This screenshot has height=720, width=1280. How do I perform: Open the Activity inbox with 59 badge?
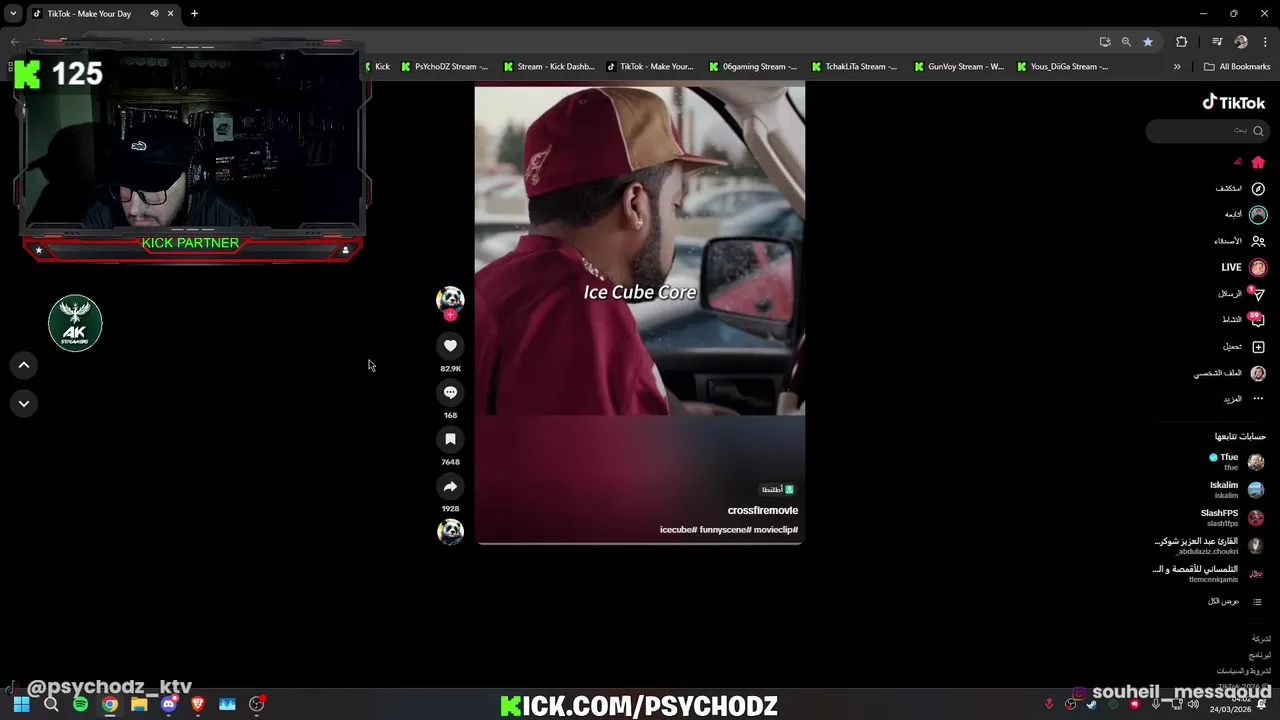[1257, 320]
